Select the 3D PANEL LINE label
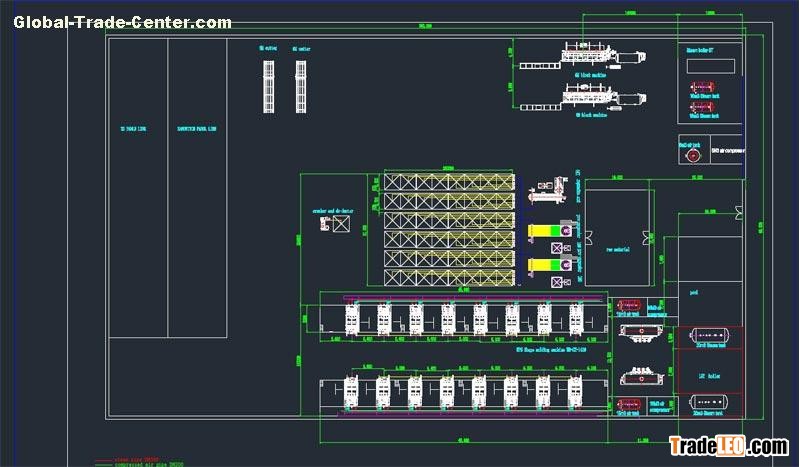Screen dimensions: 799x467 tap(133, 129)
